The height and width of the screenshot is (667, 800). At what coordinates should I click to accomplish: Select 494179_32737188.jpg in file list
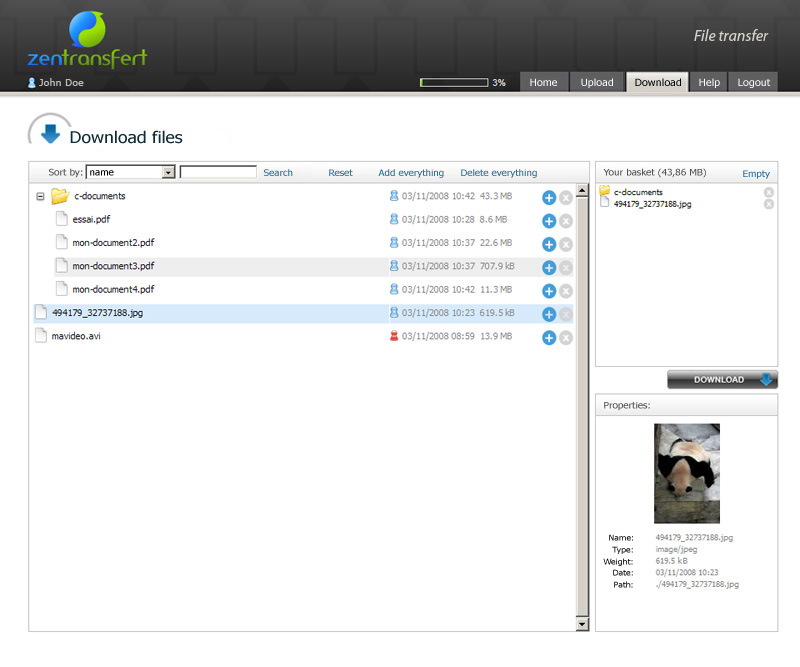[x=303, y=313]
